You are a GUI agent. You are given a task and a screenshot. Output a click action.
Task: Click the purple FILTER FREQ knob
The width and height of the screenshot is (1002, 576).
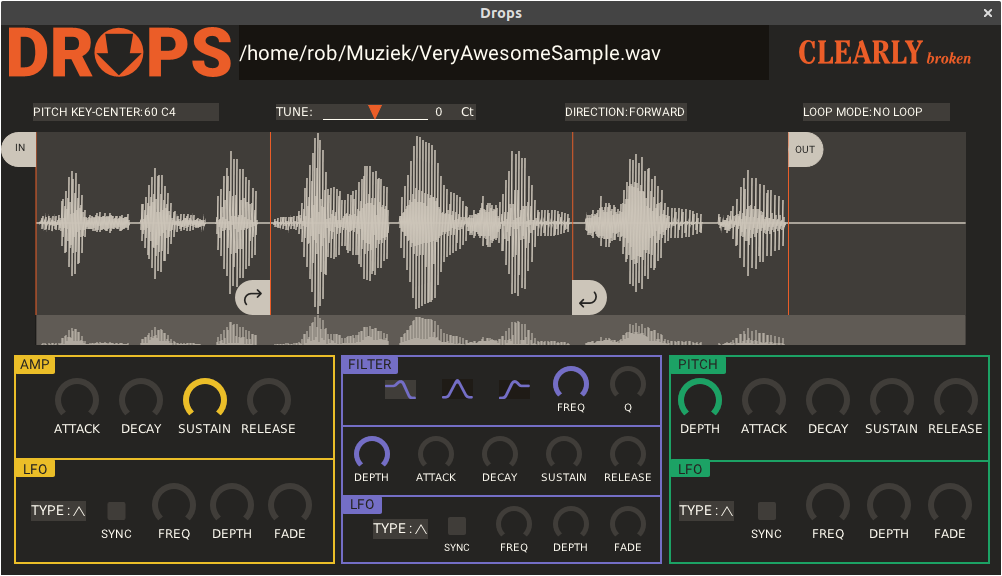point(571,383)
